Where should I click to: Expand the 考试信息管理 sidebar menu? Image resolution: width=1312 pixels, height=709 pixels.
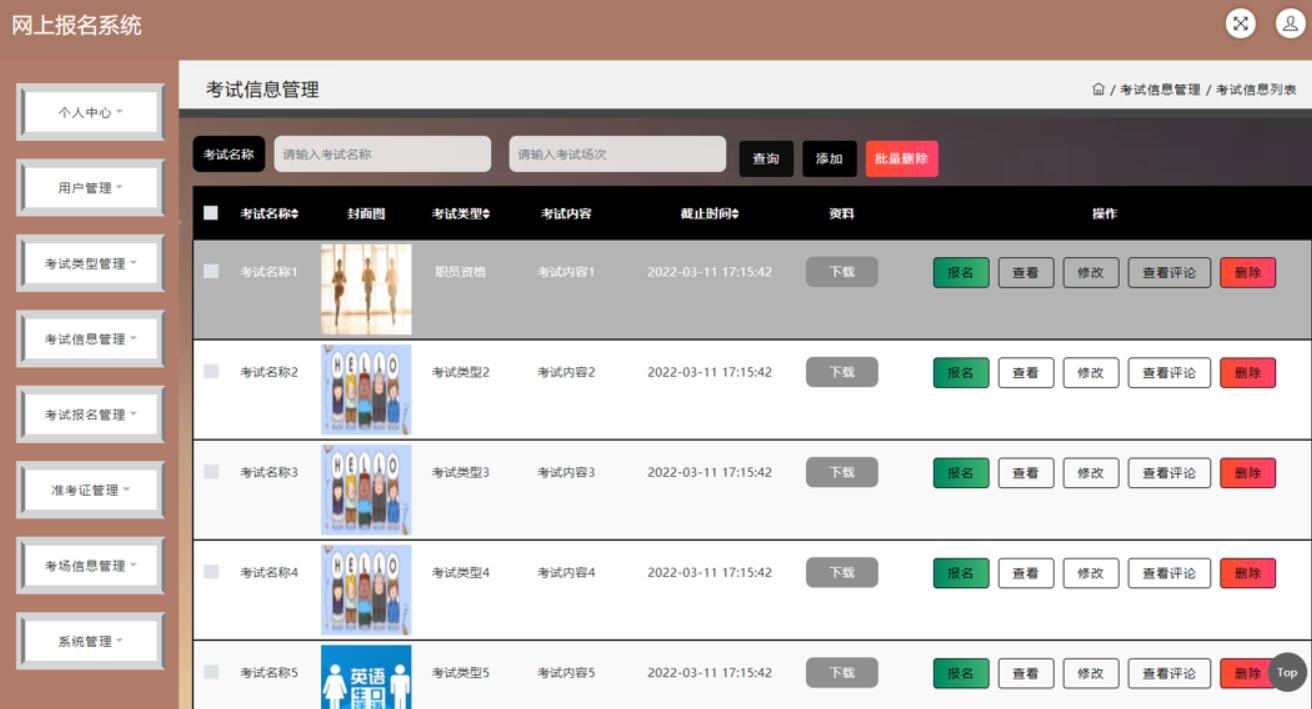coord(90,338)
